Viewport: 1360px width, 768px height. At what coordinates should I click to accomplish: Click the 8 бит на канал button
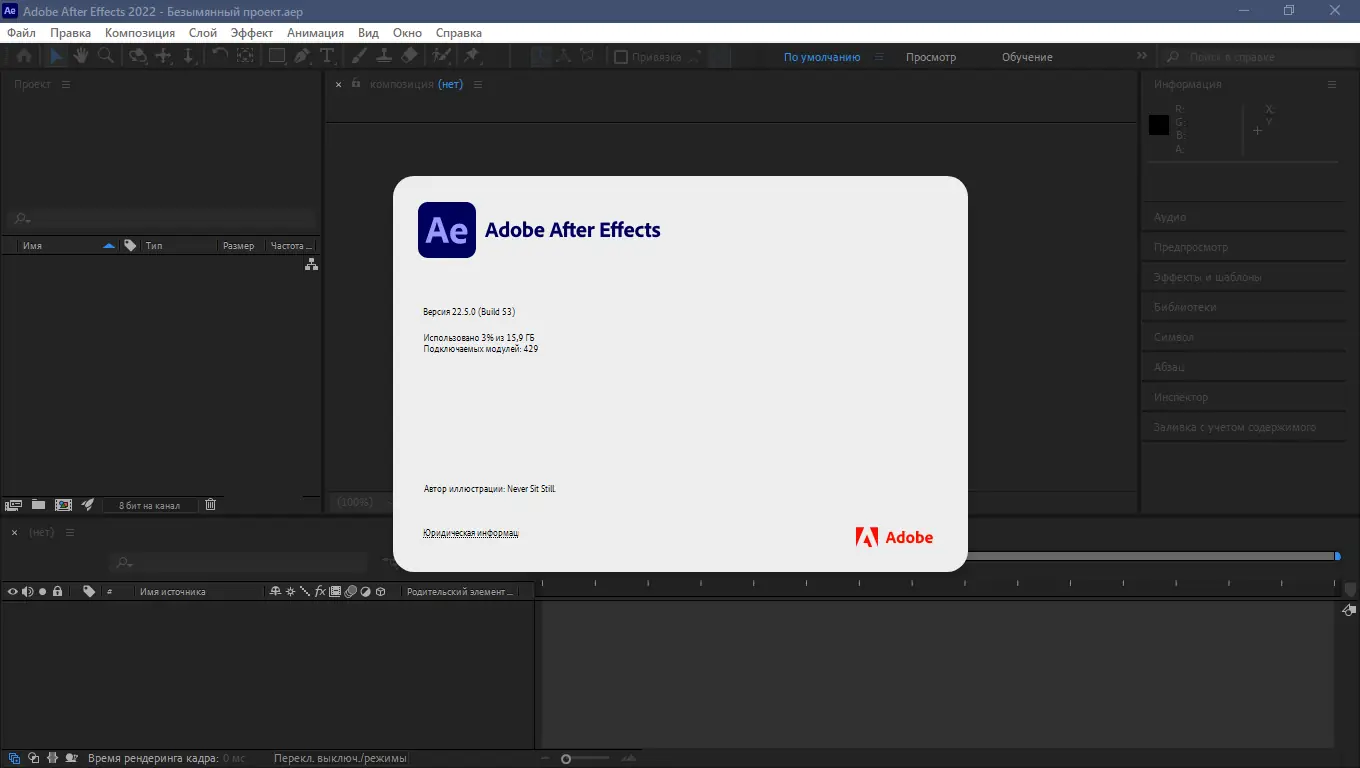(x=150, y=505)
